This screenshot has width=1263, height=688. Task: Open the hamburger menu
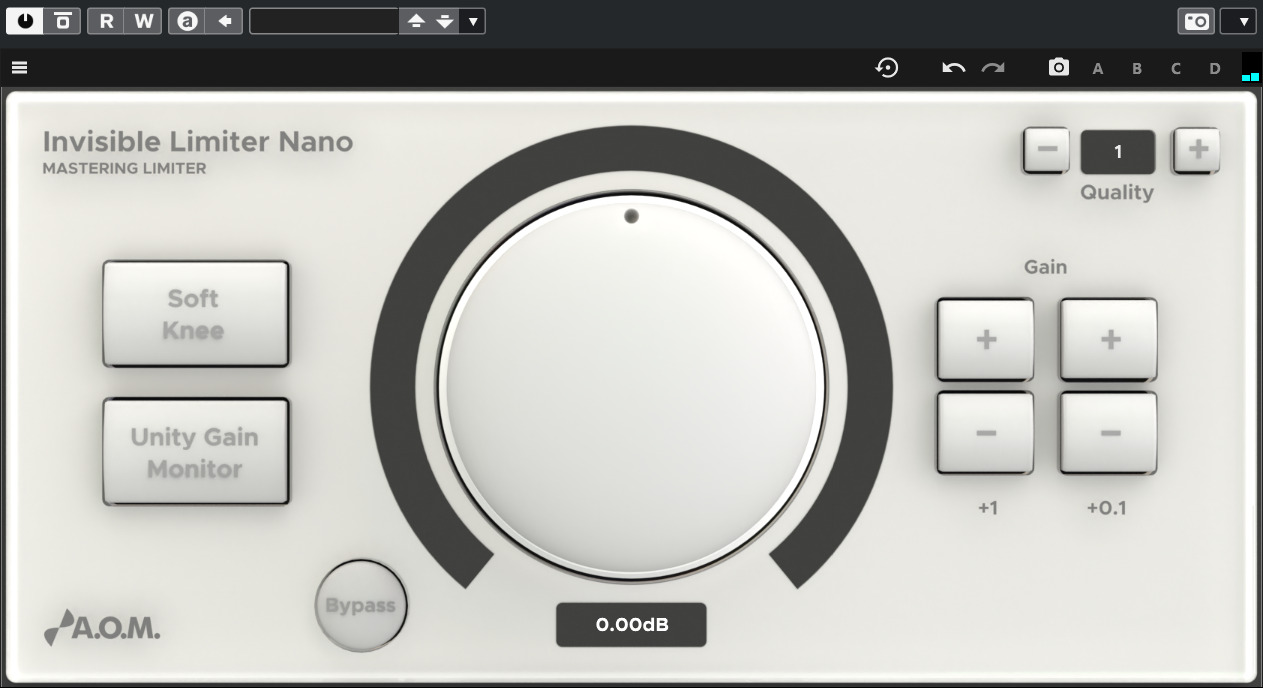pyautogui.click(x=19, y=68)
